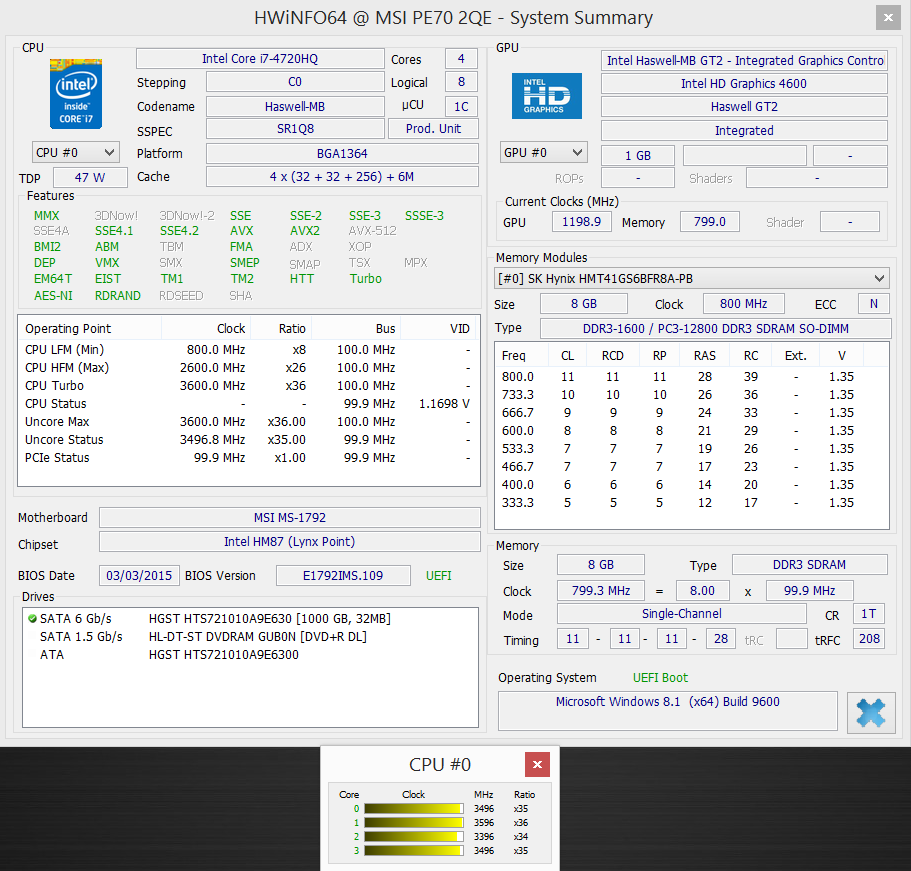Image resolution: width=911 pixels, height=871 pixels.
Task: Click the Intel HD Graphics 4600 field
Action: [x=744, y=84]
